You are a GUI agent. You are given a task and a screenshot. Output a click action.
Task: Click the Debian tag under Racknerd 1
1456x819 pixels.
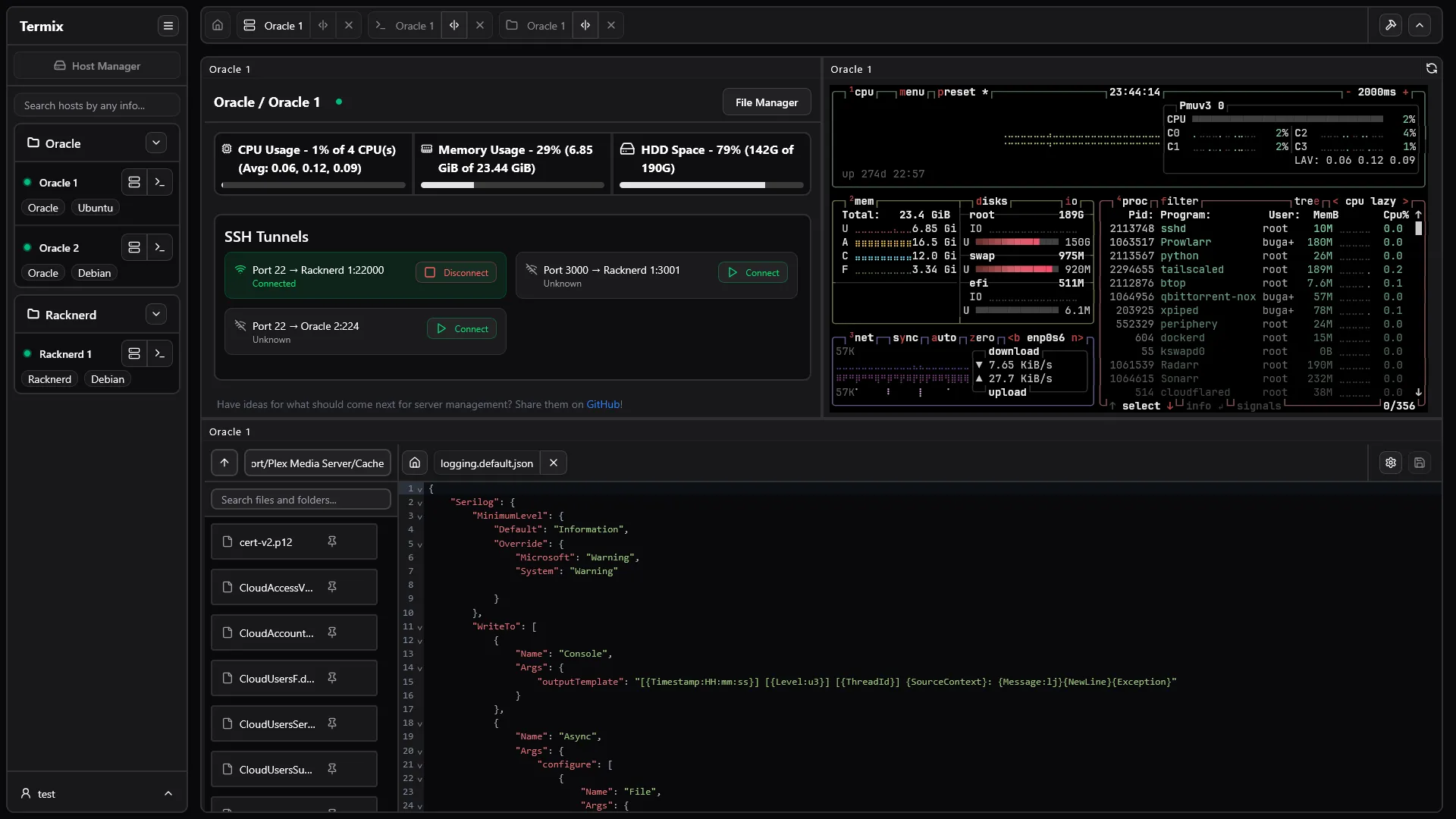tap(108, 379)
